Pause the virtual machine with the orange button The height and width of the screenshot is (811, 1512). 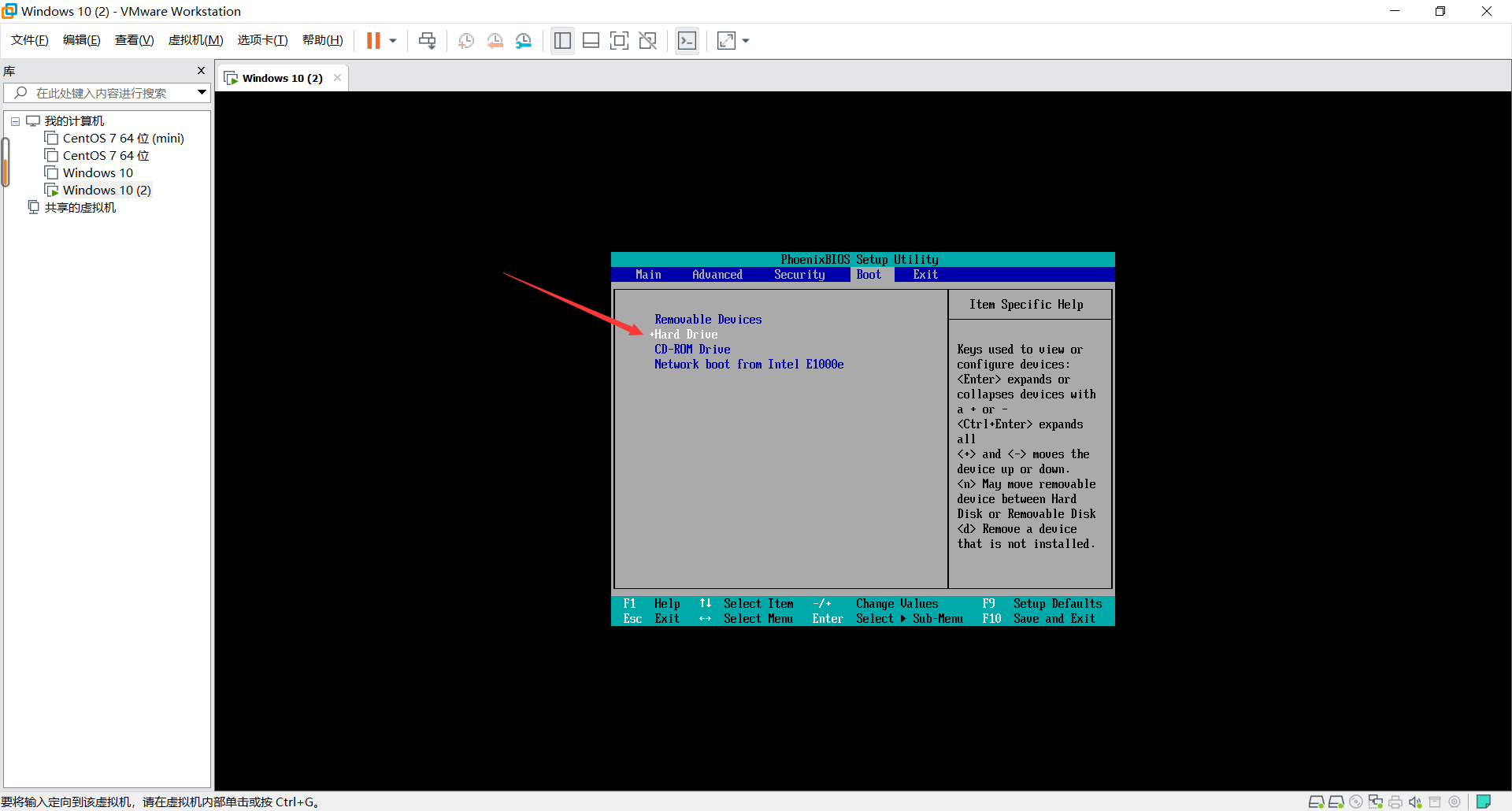[373, 41]
